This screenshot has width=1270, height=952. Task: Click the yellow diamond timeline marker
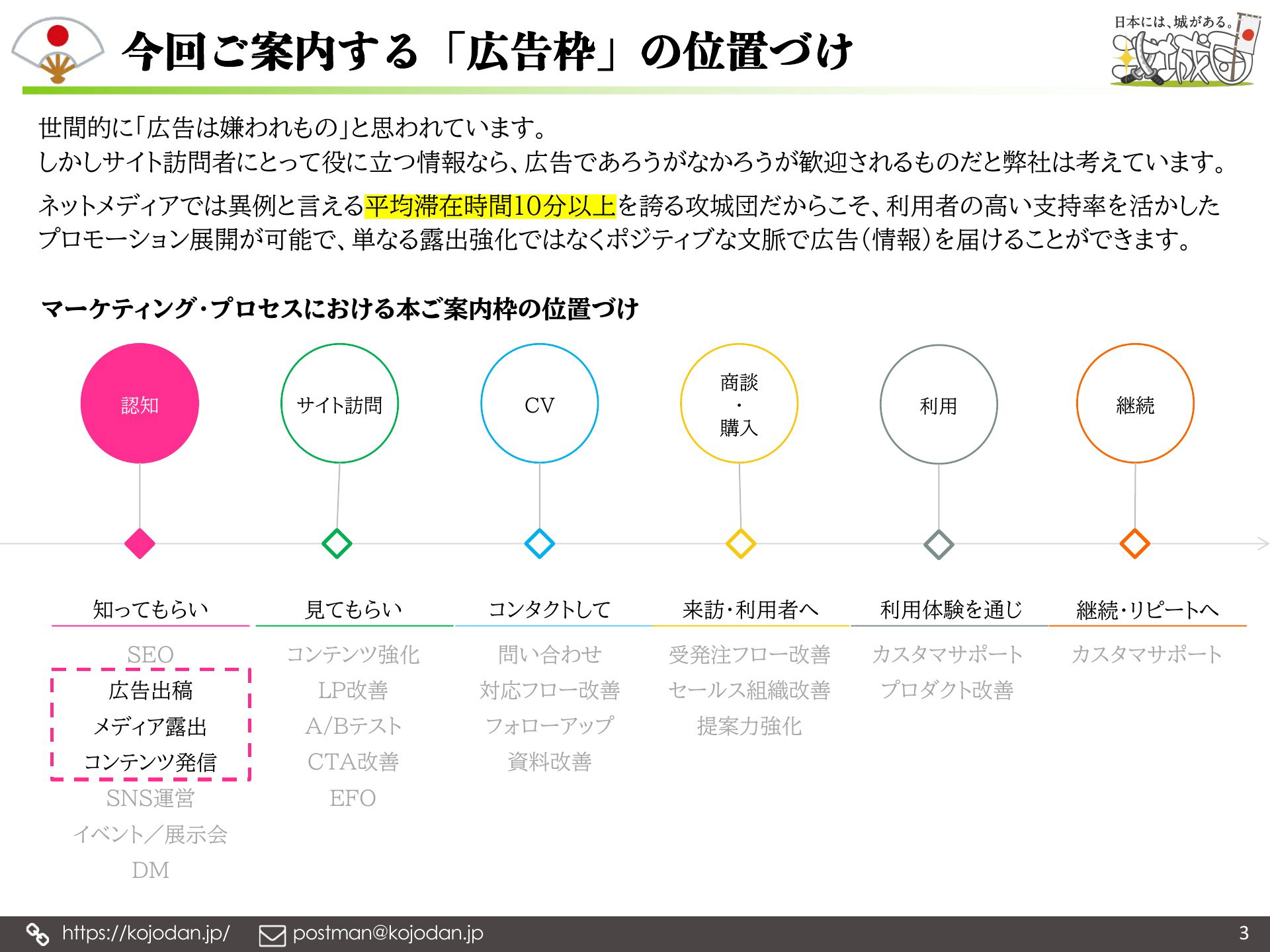pos(741,543)
